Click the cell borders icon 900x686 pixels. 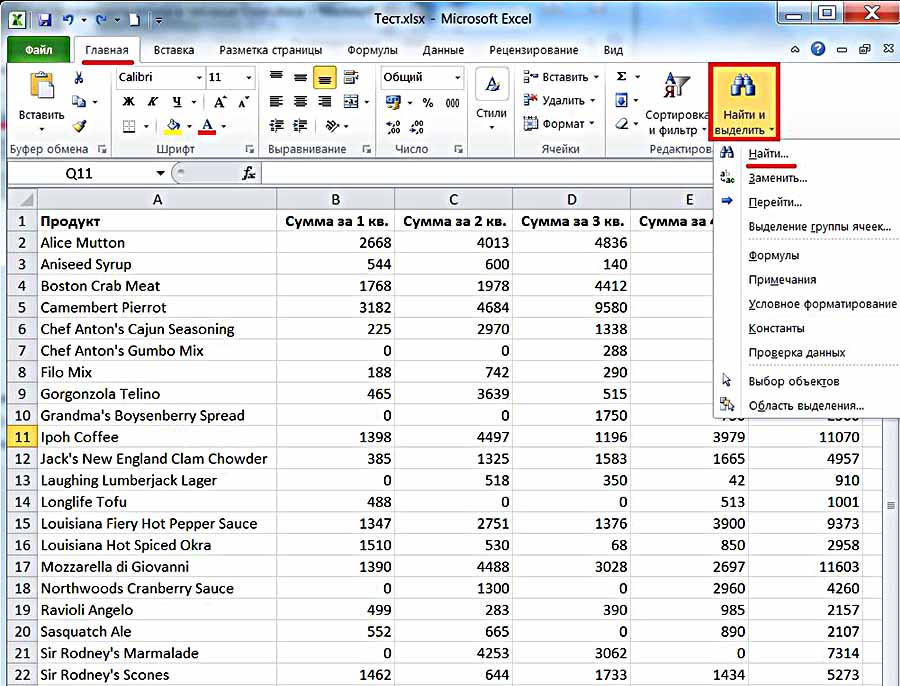click(x=129, y=126)
